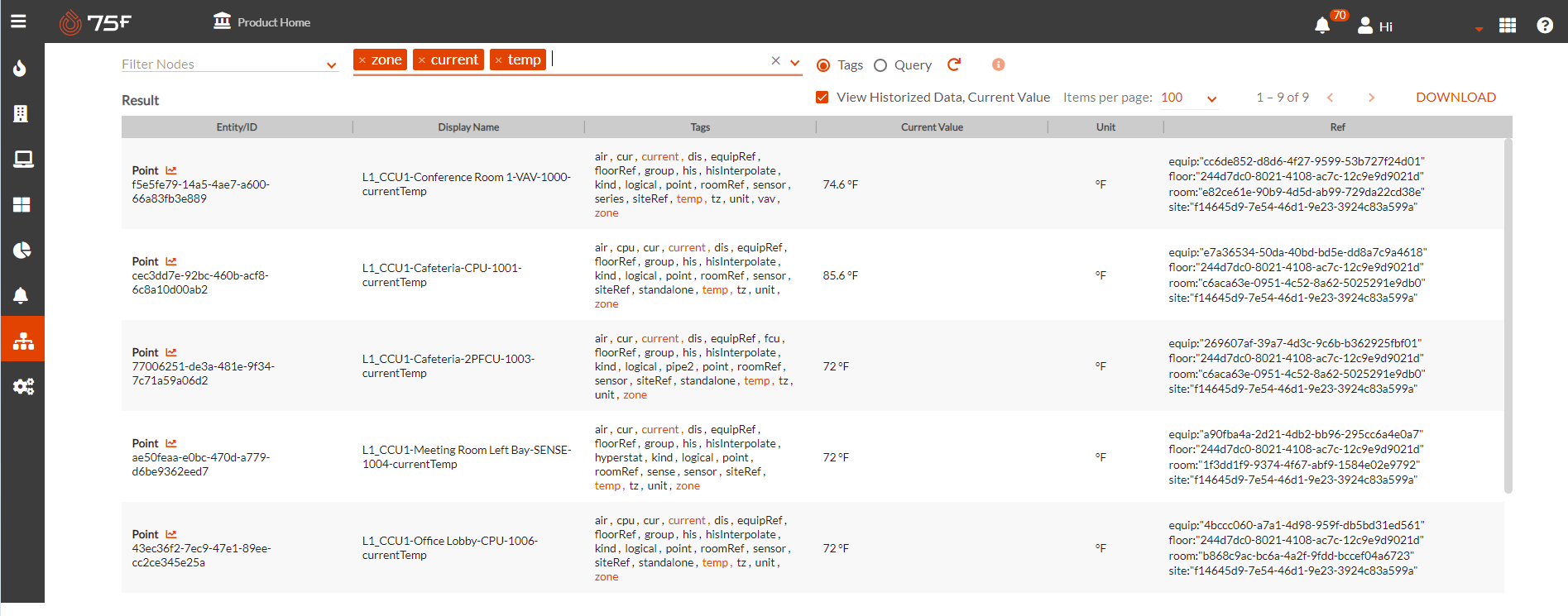The image size is (1568, 616).
Task: Open the dashboard tiles icon in sidebar
Action: (x=22, y=204)
